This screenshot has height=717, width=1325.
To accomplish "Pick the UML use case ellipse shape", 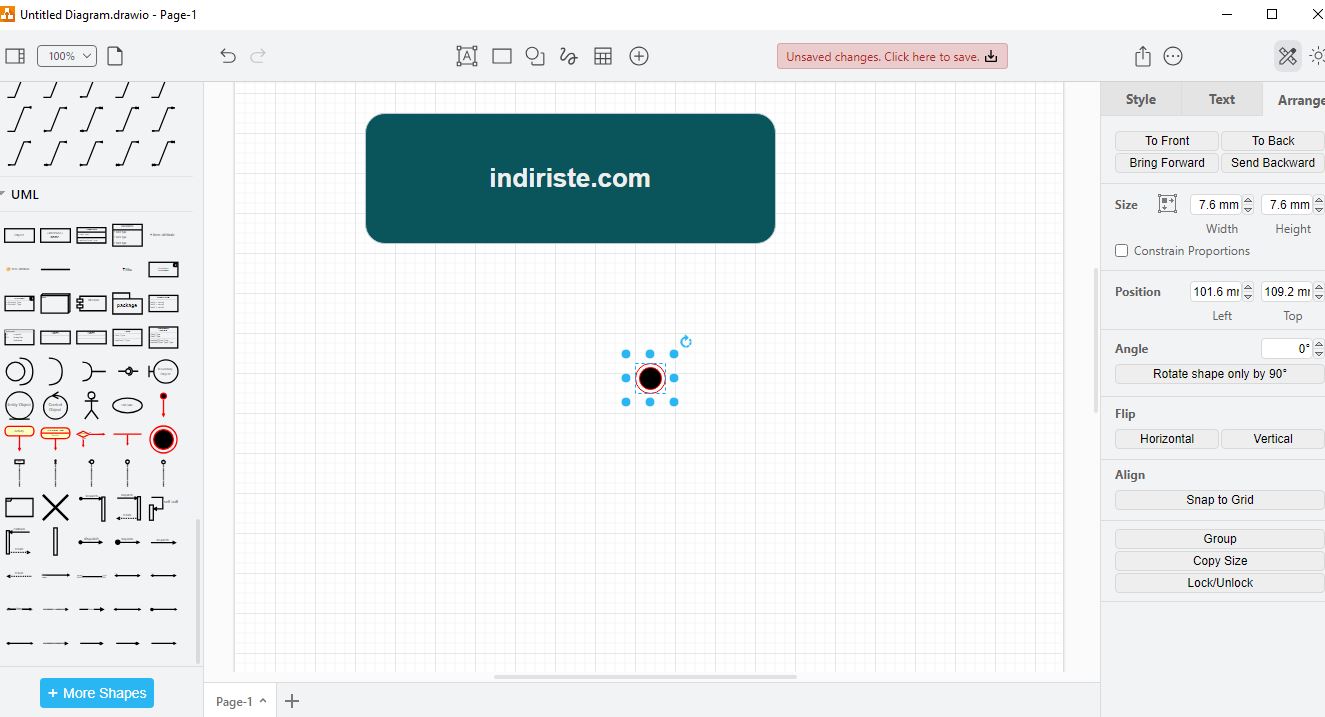I will point(127,405).
